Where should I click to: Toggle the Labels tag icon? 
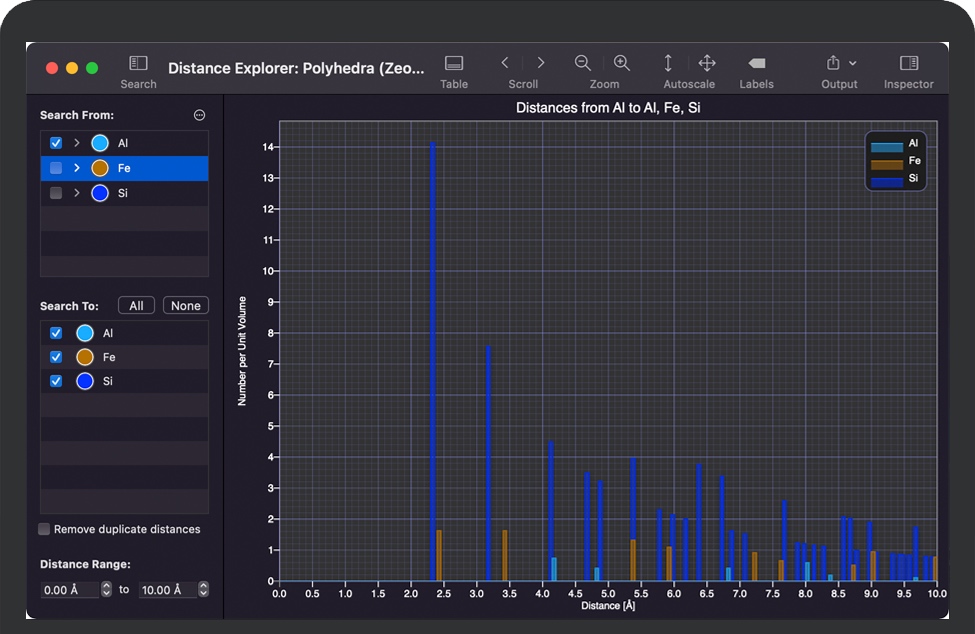757,63
